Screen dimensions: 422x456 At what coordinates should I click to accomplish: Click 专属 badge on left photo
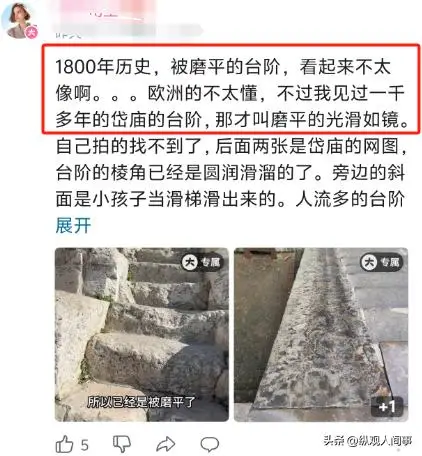[x=201, y=263]
